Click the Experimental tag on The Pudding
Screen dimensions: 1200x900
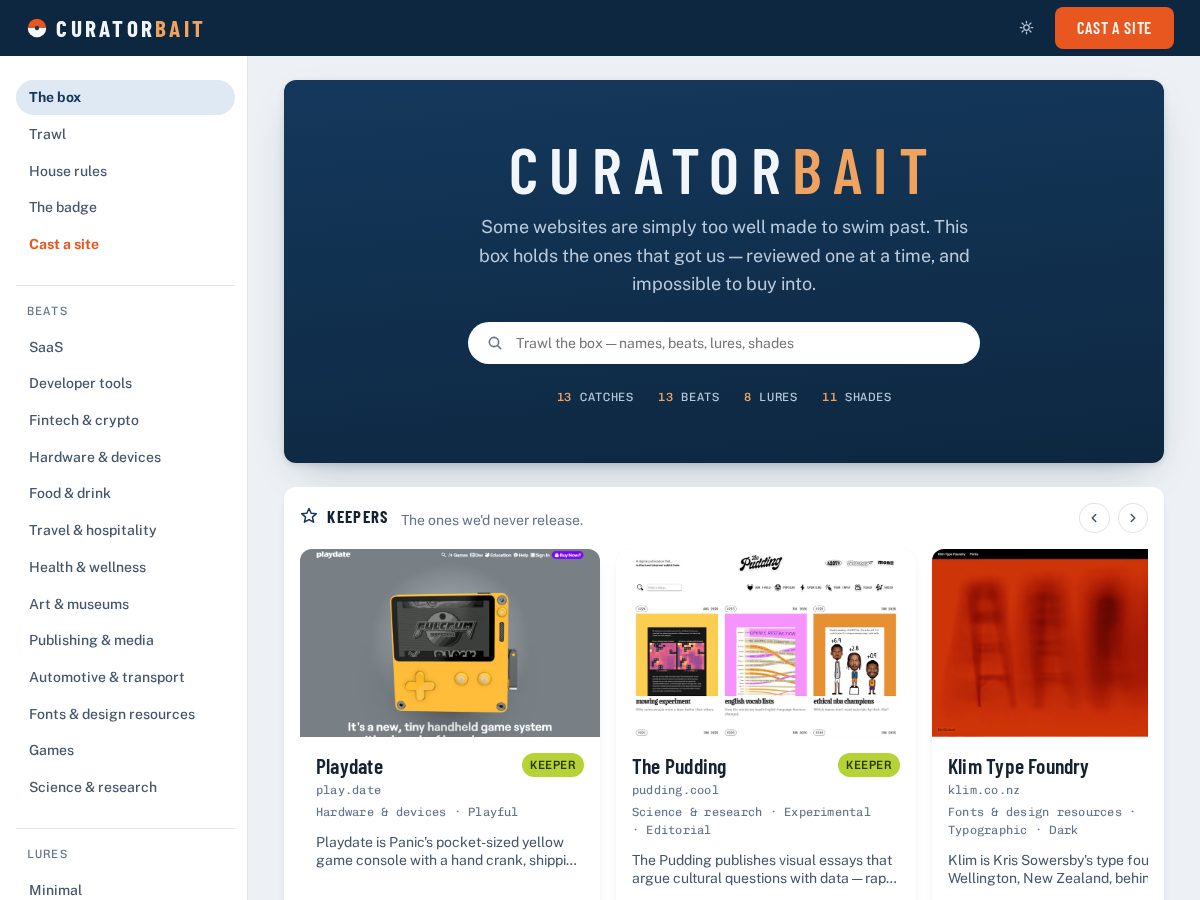click(x=827, y=812)
